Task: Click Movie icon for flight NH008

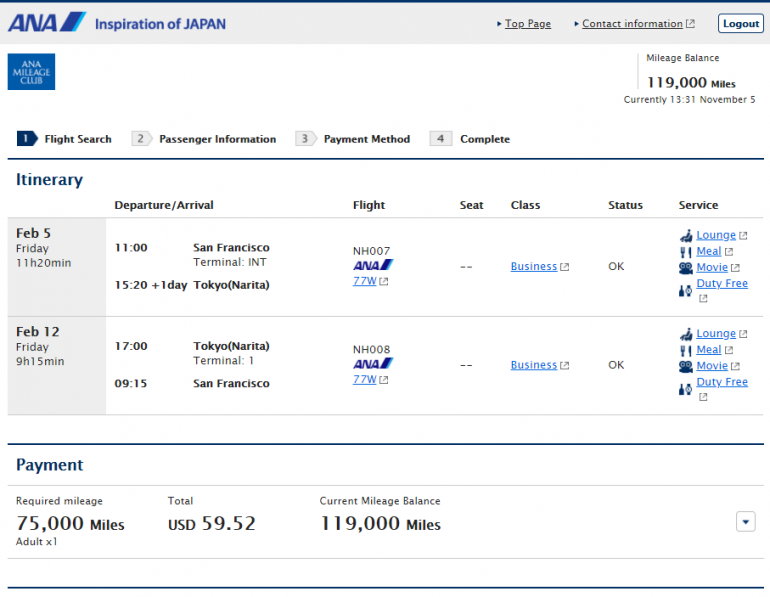Action: (x=686, y=367)
